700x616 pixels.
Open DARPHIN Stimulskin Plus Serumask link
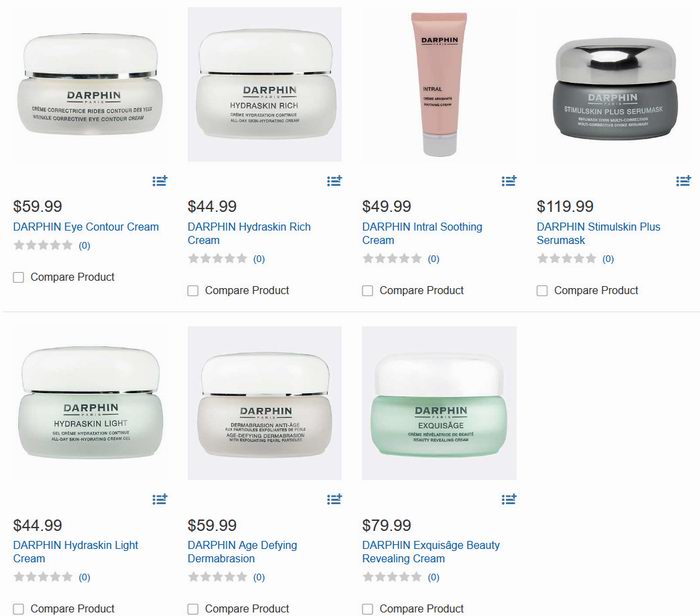(x=598, y=233)
